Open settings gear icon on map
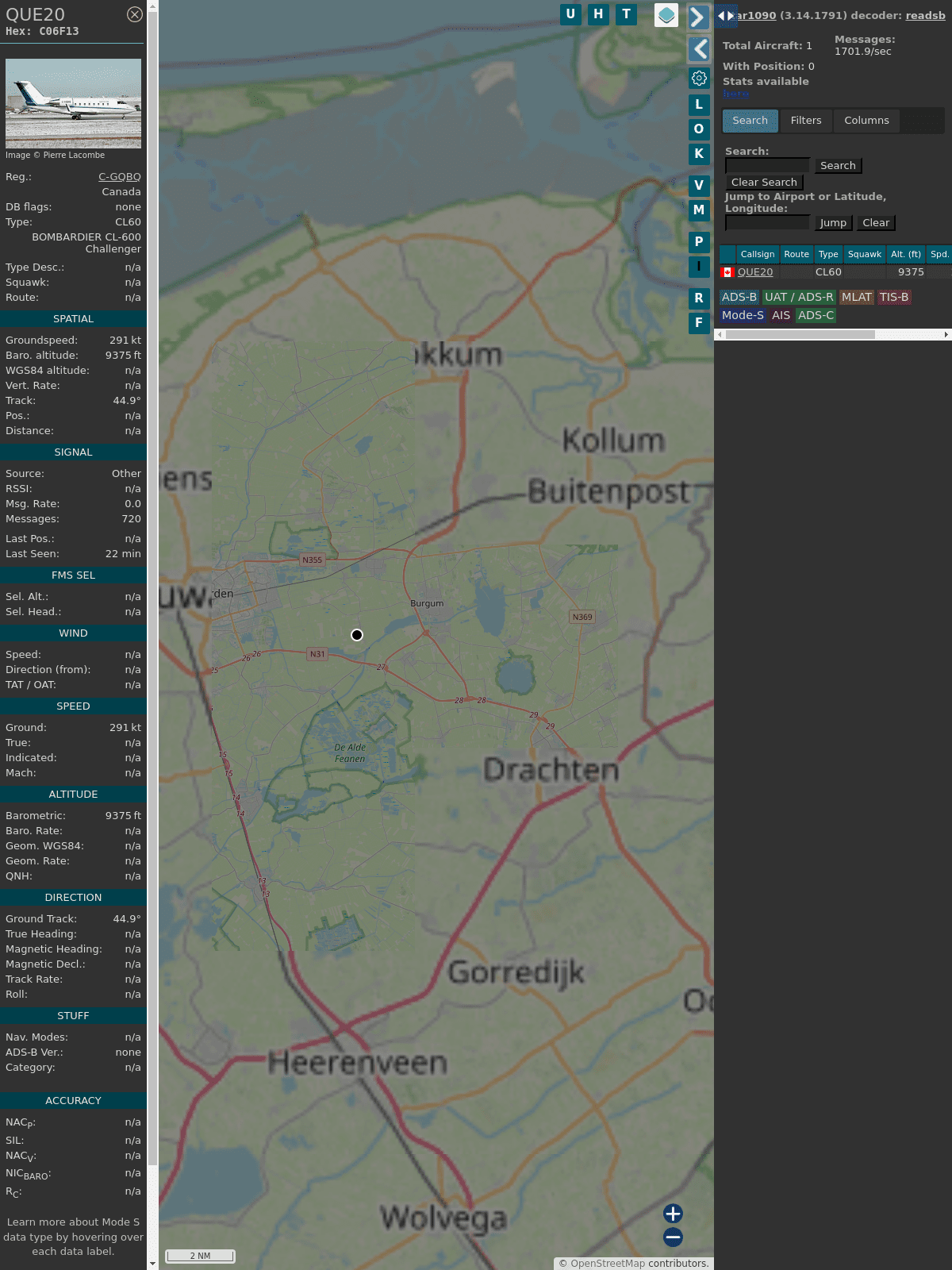This screenshot has width=952, height=1270. 699,79
